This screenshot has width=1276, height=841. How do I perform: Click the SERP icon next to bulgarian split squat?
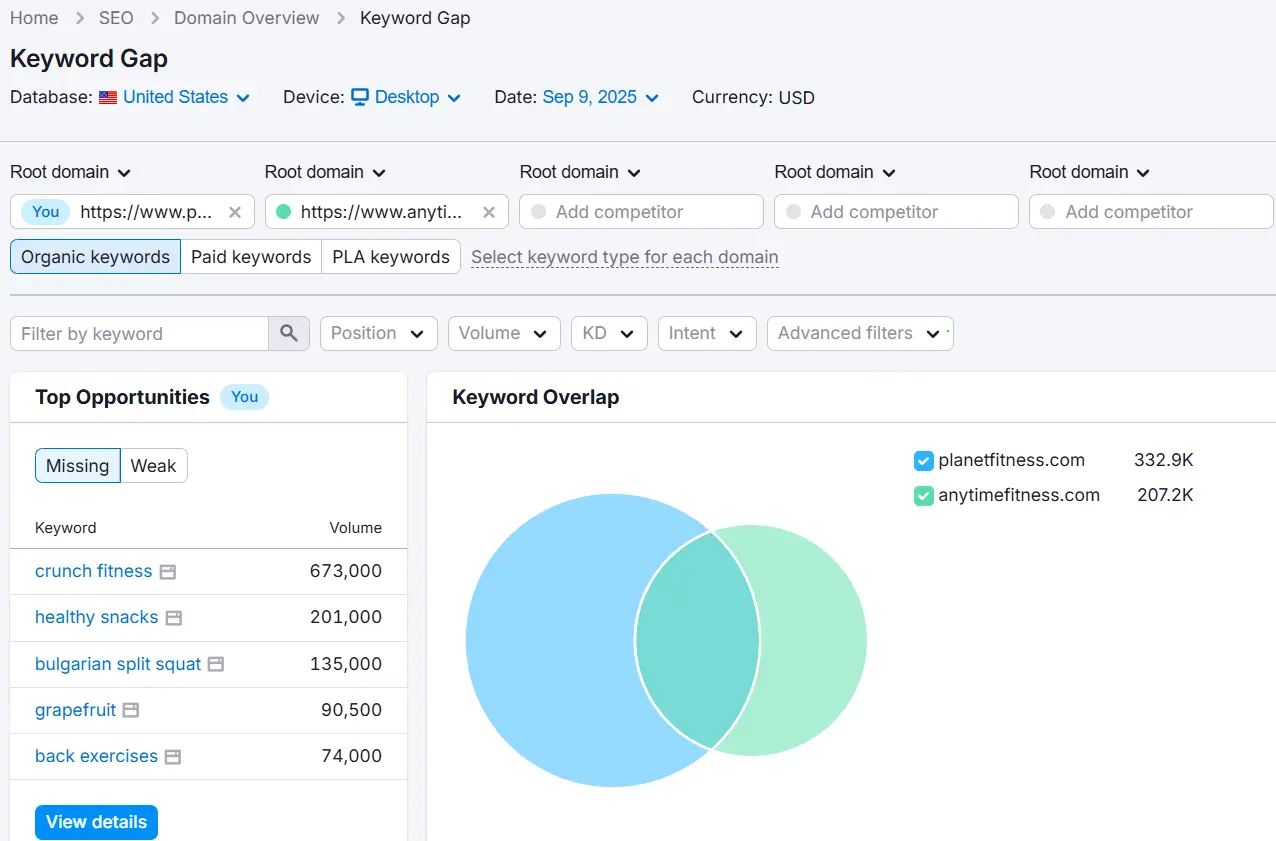pyautogui.click(x=216, y=664)
